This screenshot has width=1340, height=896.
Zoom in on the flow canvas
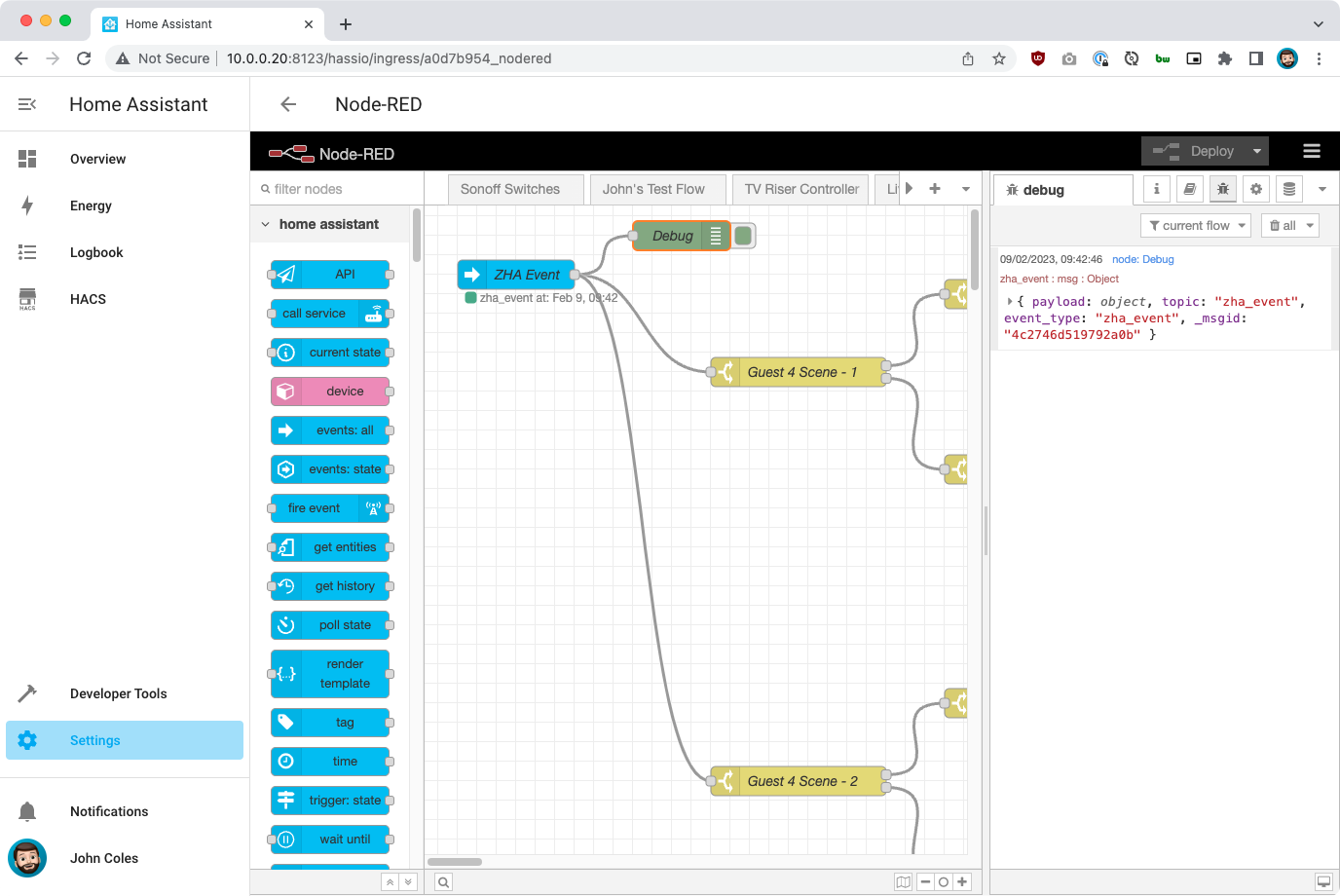tap(962, 881)
